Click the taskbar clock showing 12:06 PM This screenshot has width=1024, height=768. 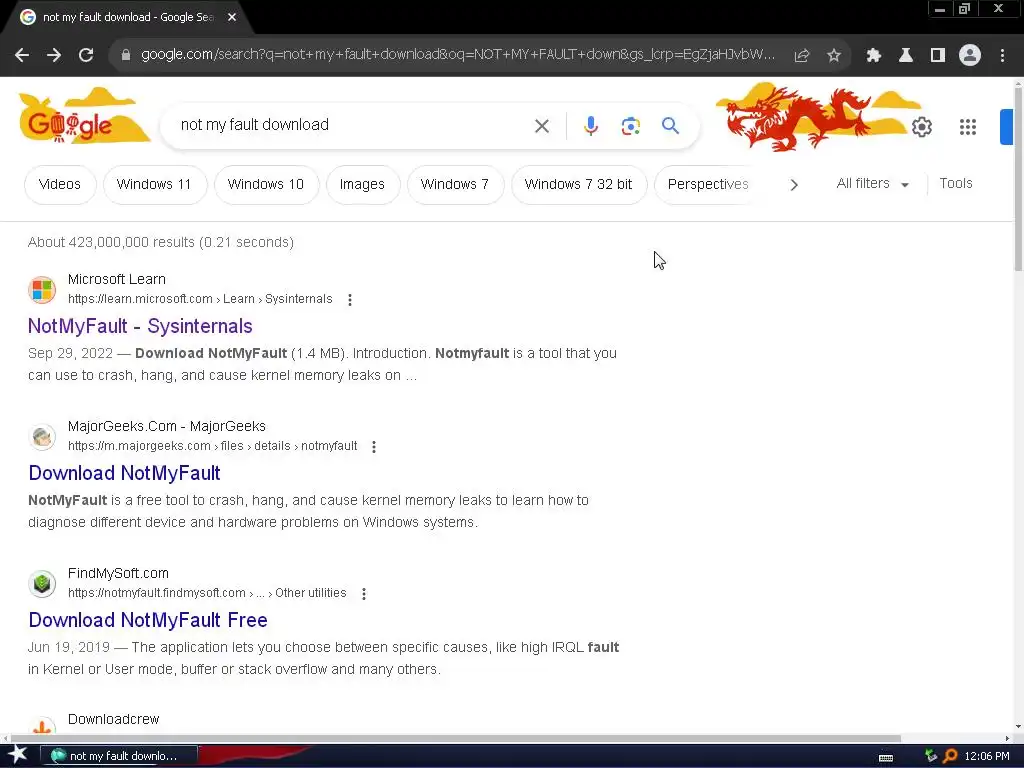click(x=987, y=756)
